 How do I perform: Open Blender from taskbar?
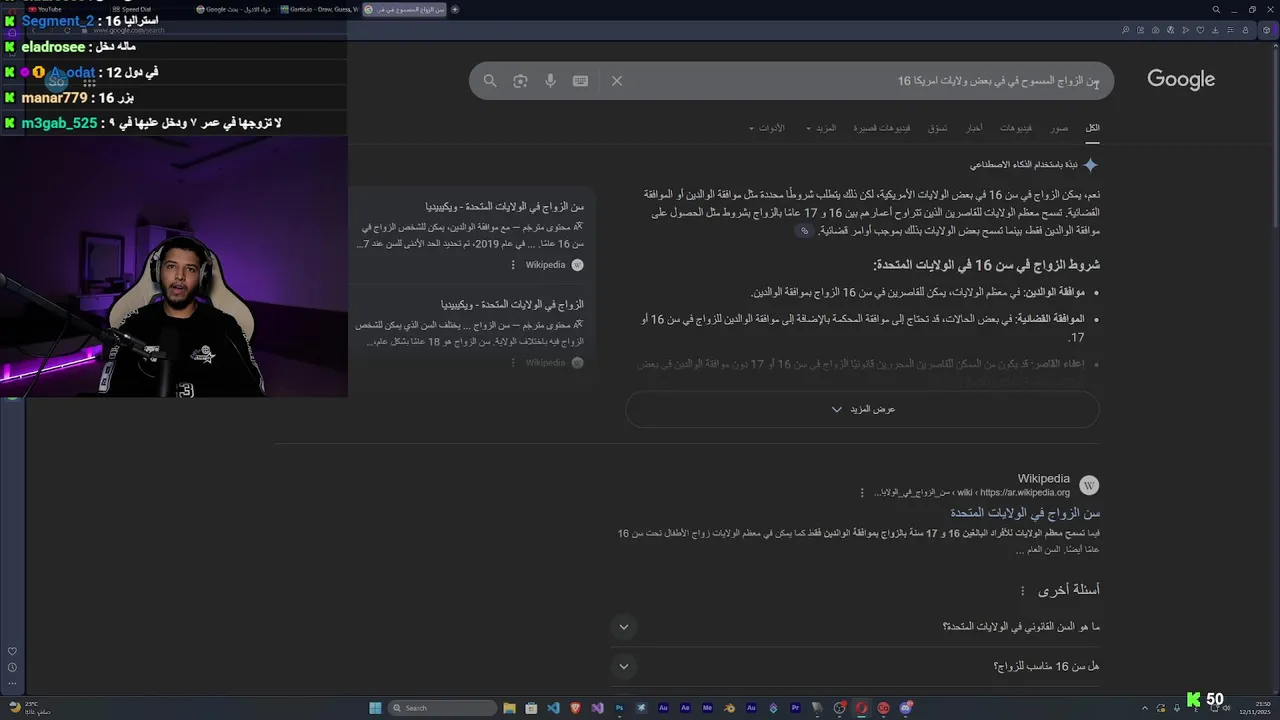click(729, 708)
